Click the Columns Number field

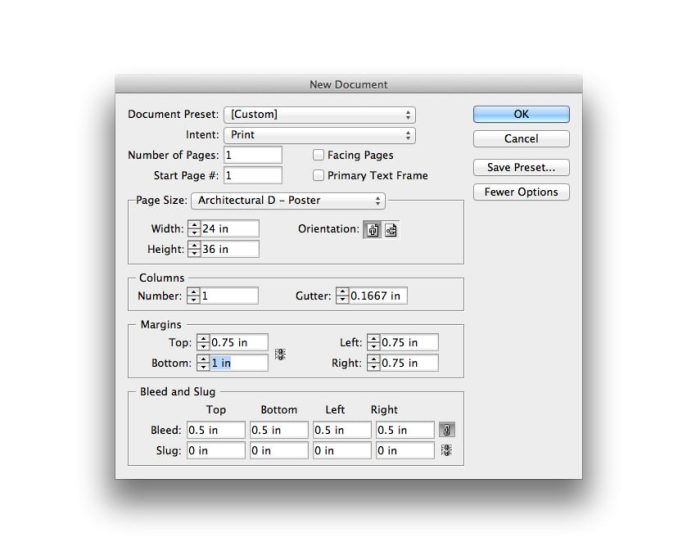click(x=229, y=296)
